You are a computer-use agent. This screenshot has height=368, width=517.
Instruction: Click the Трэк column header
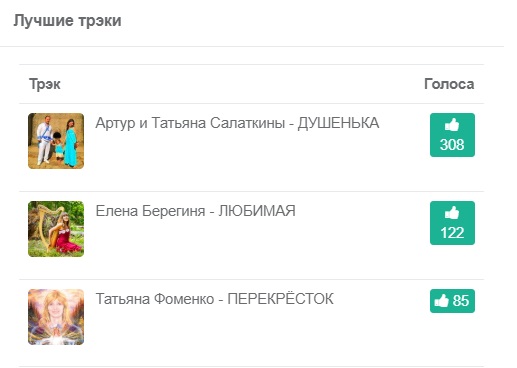click(x=45, y=84)
